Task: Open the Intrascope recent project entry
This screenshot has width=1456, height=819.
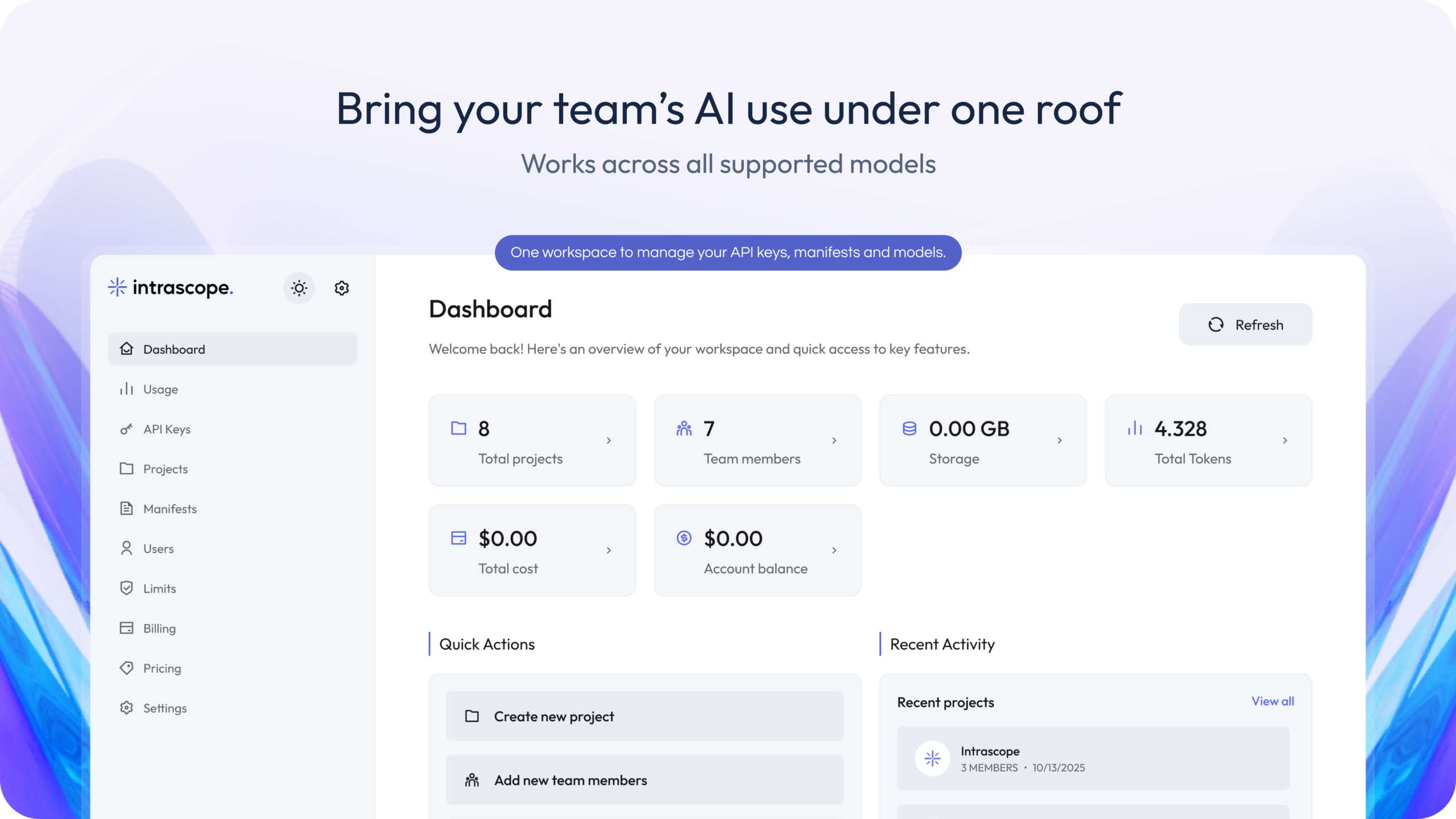Action: tap(1093, 759)
